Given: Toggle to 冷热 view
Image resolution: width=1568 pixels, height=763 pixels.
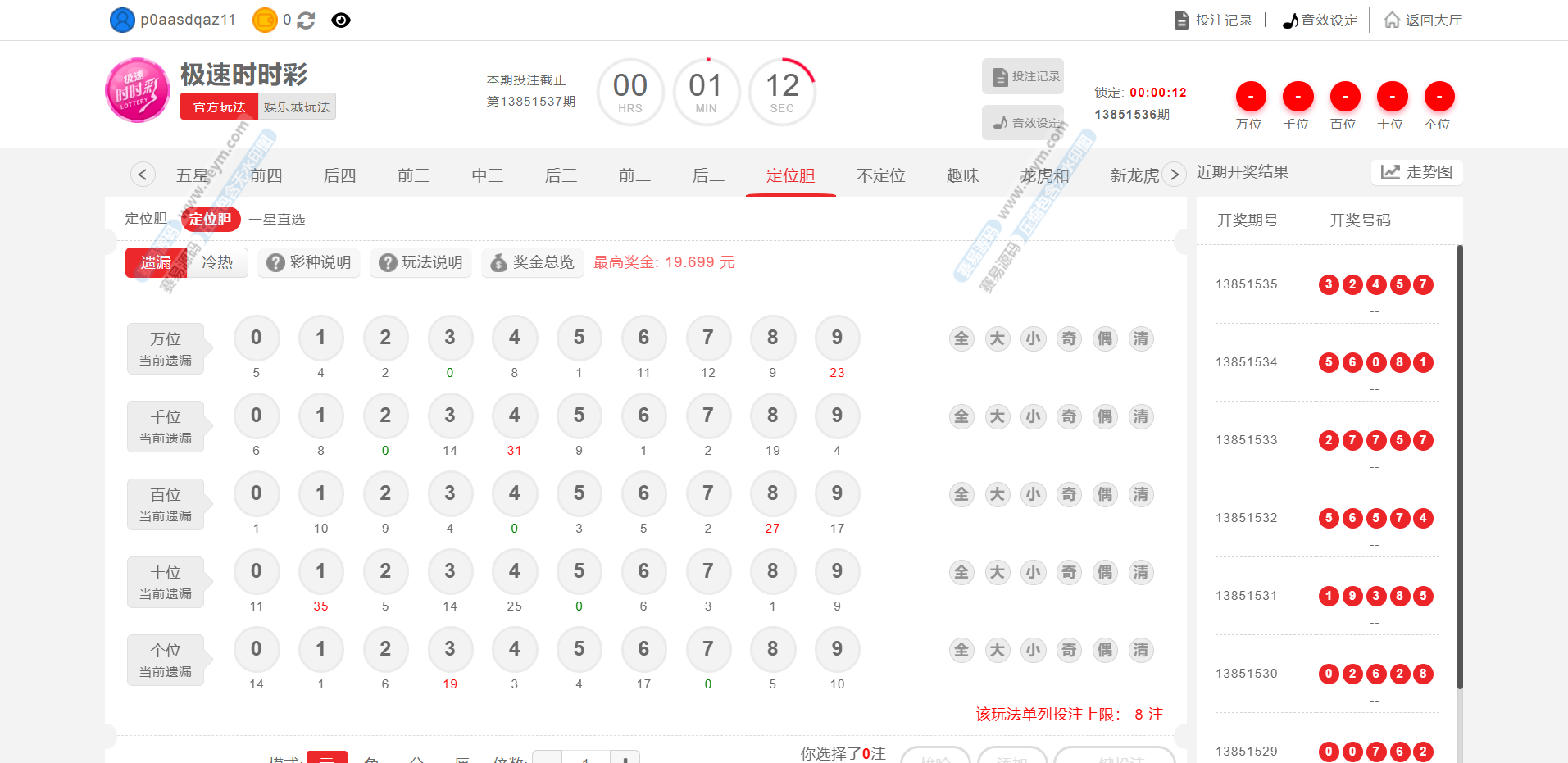Looking at the screenshot, I should 217,262.
